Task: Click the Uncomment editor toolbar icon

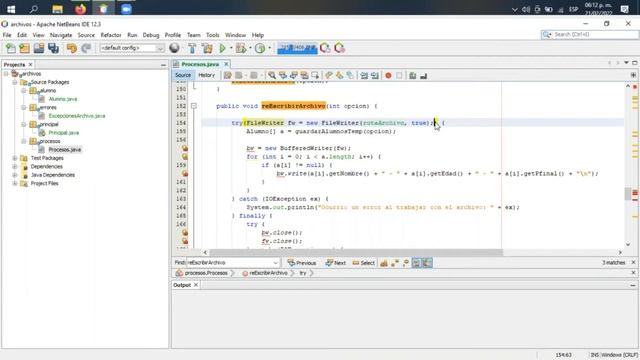Action: tap(423, 76)
